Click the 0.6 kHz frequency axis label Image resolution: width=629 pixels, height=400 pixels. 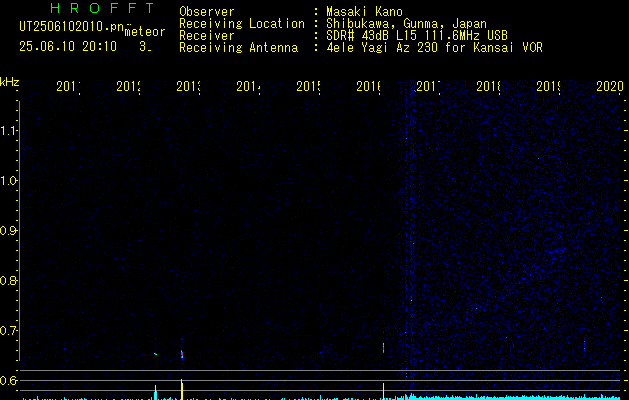(x=9, y=380)
